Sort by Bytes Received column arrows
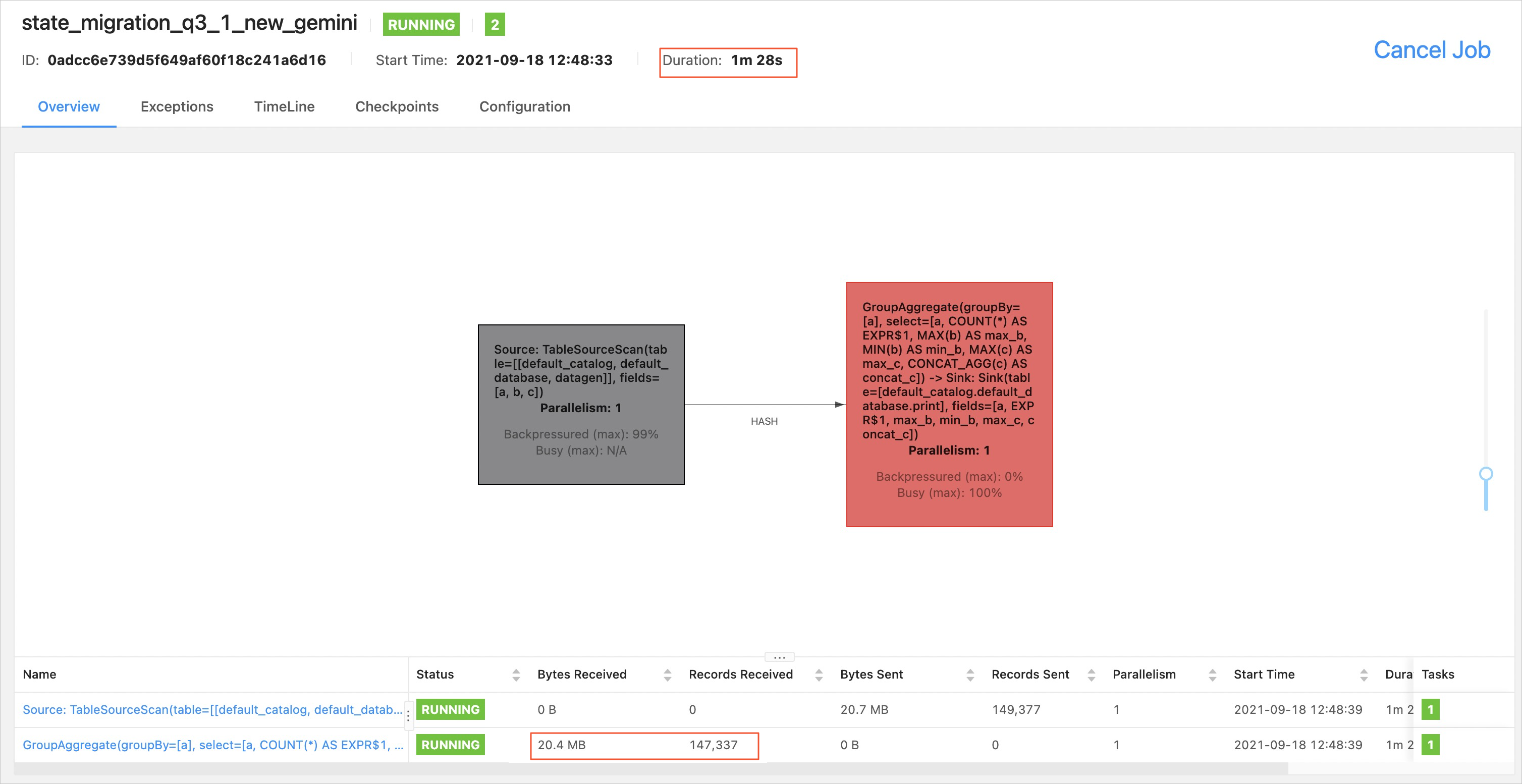Image resolution: width=1522 pixels, height=784 pixels. click(667, 675)
